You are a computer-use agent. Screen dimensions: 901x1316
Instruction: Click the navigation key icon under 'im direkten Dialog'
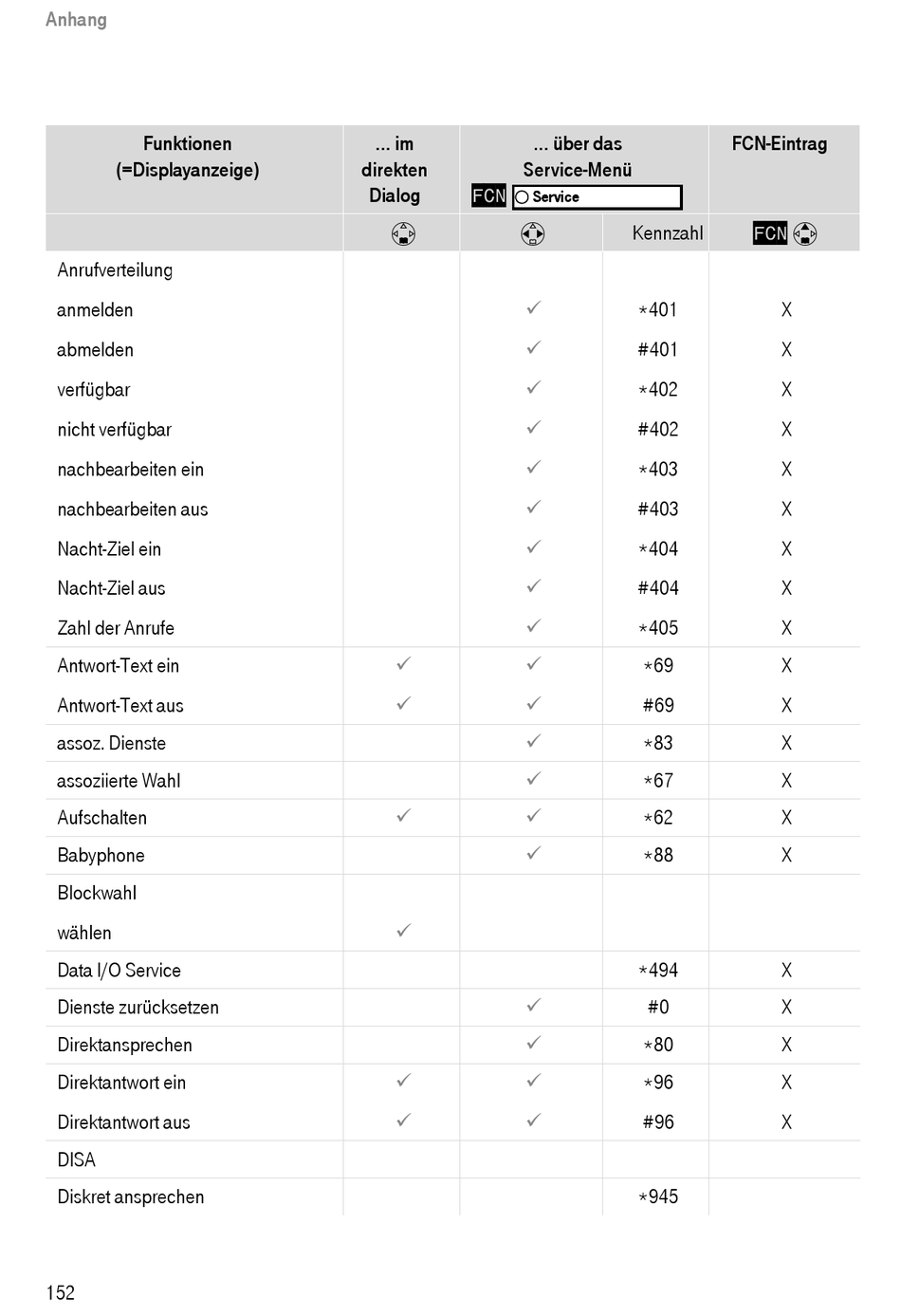(403, 233)
